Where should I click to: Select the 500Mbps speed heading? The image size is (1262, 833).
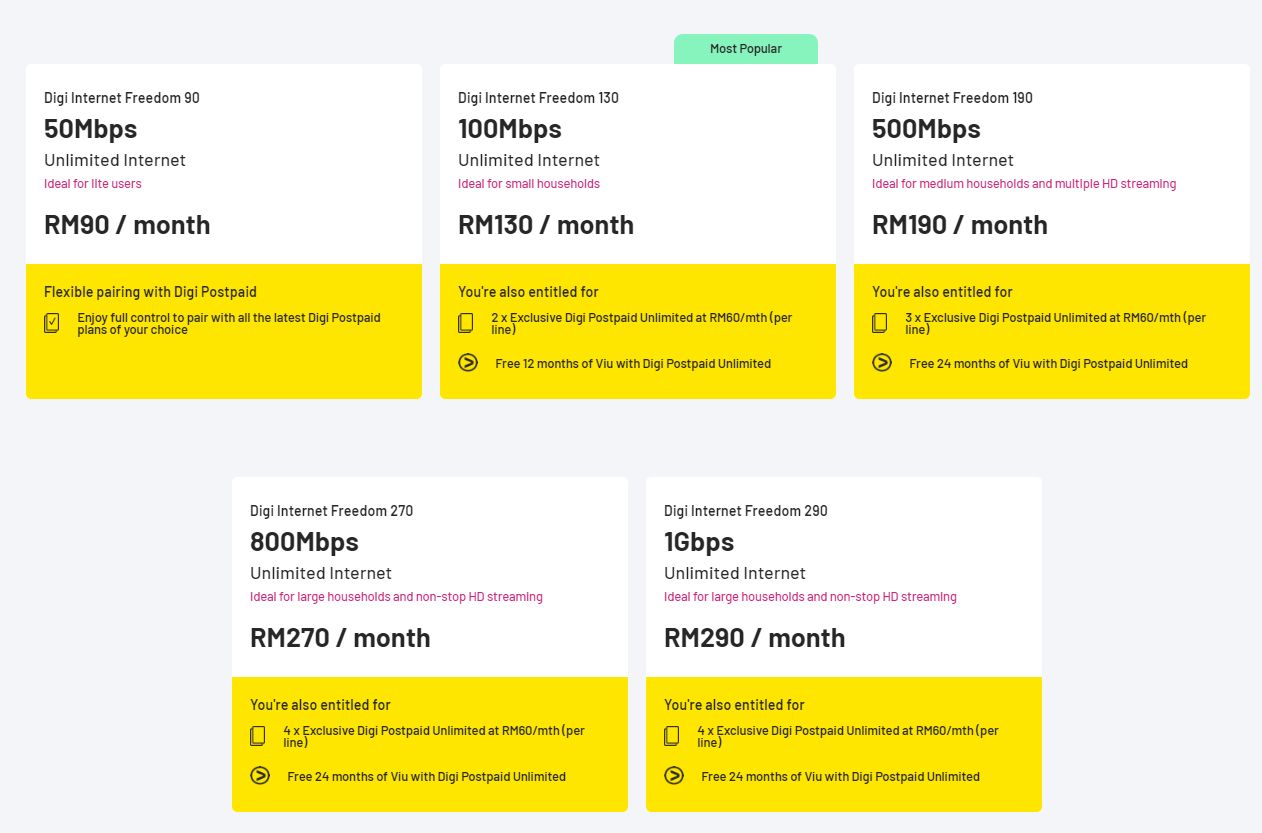[926, 129]
